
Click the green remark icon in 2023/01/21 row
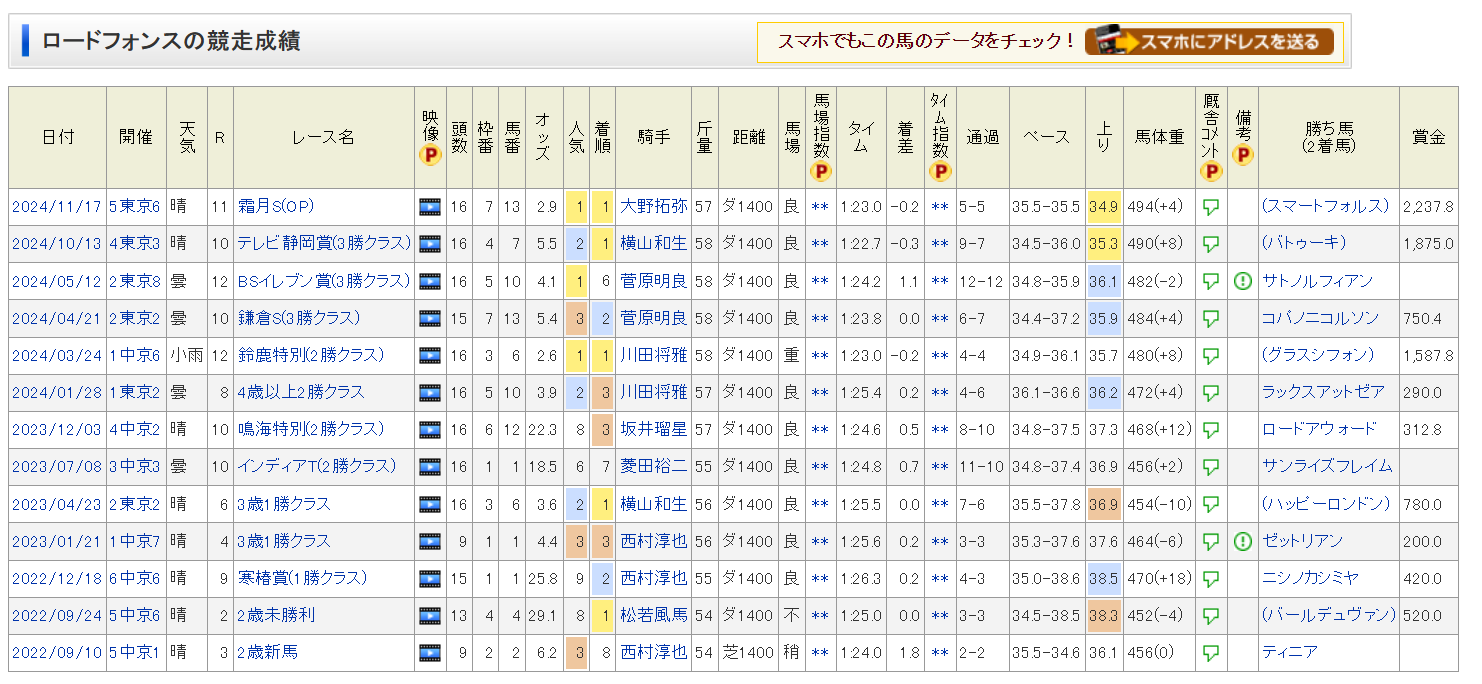tap(1242, 541)
